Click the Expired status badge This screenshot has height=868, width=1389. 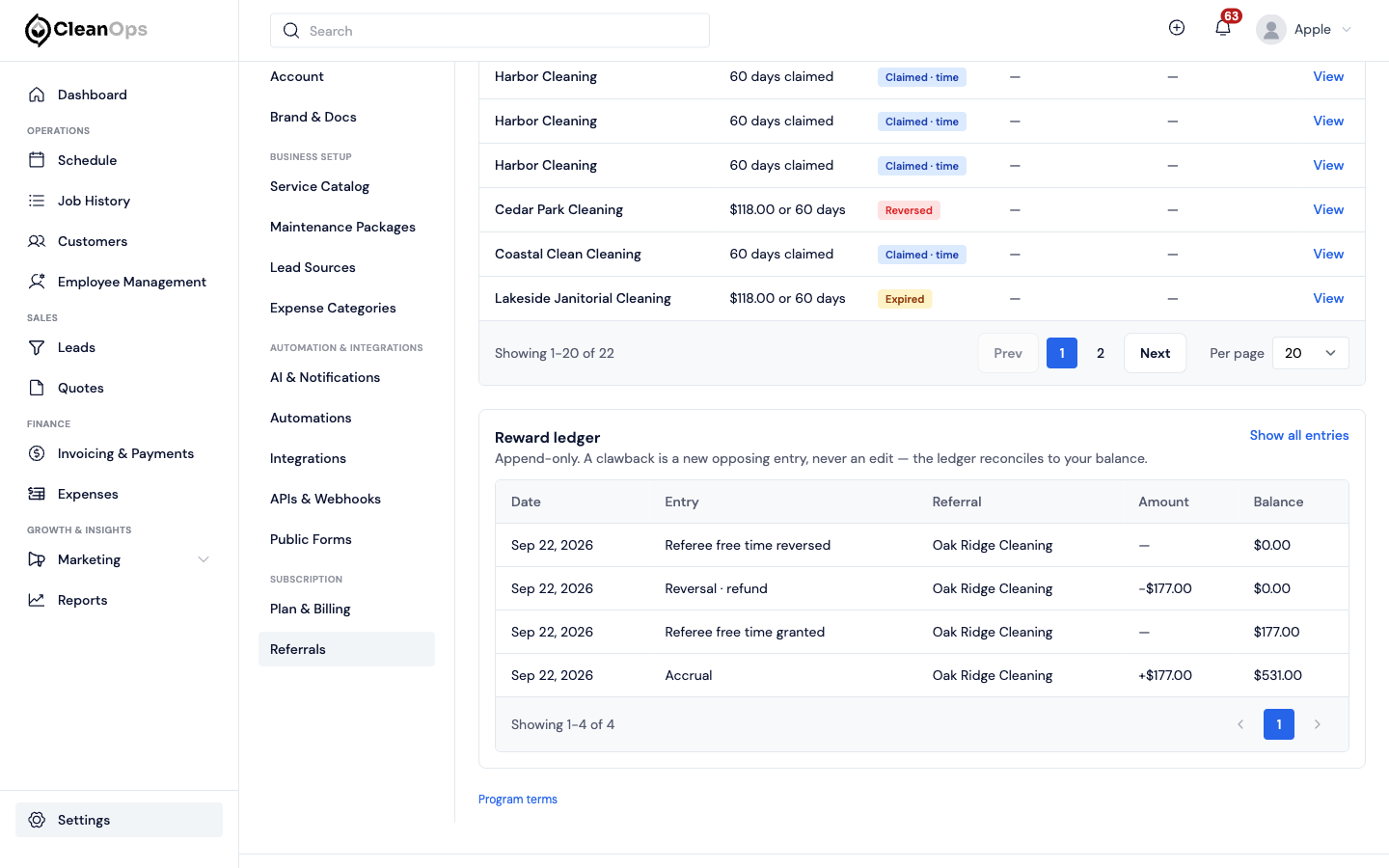[x=905, y=299]
